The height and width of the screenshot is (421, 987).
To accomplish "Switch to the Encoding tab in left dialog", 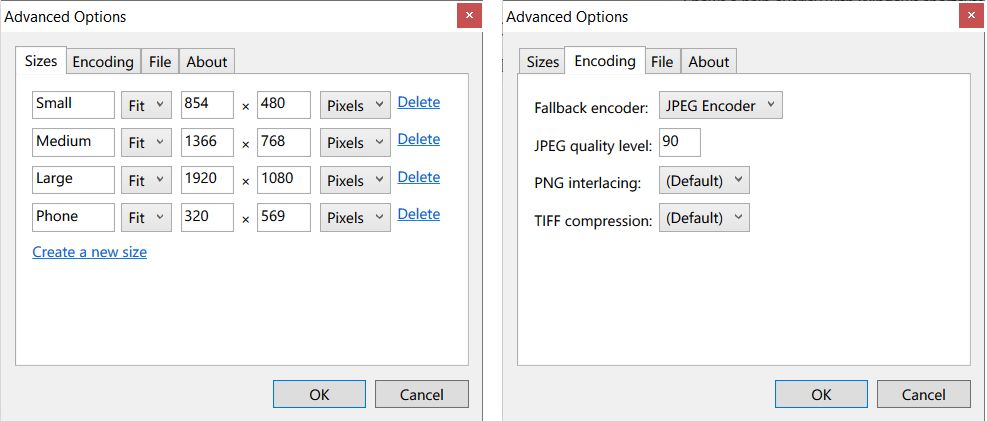I will pos(103,62).
